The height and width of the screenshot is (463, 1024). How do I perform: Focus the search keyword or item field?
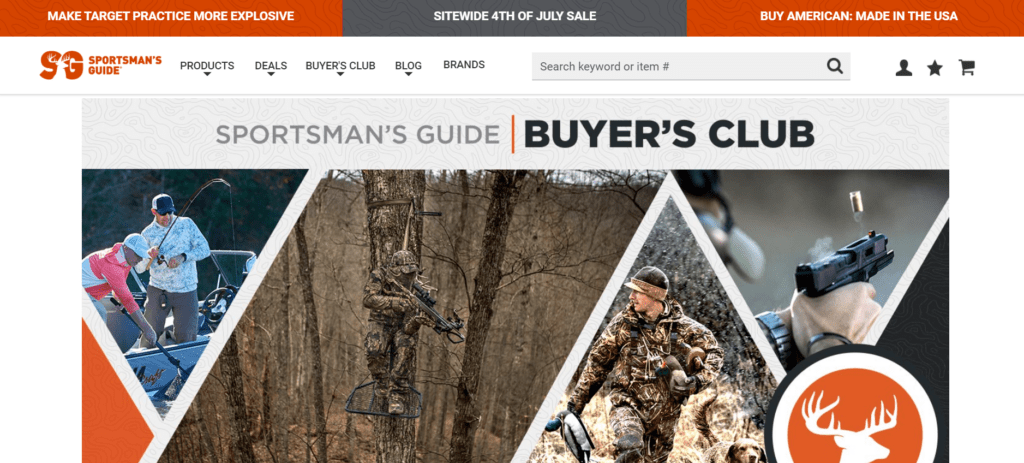coord(679,66)
